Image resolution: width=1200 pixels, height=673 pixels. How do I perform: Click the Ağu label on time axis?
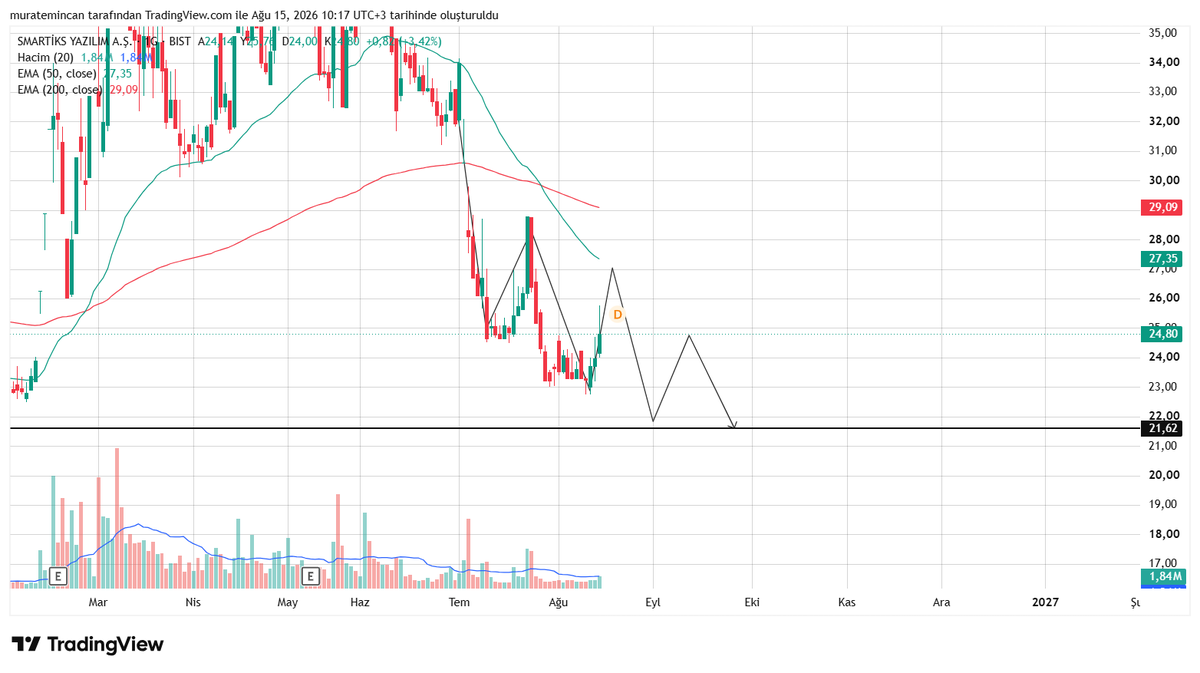click(558, 602)
